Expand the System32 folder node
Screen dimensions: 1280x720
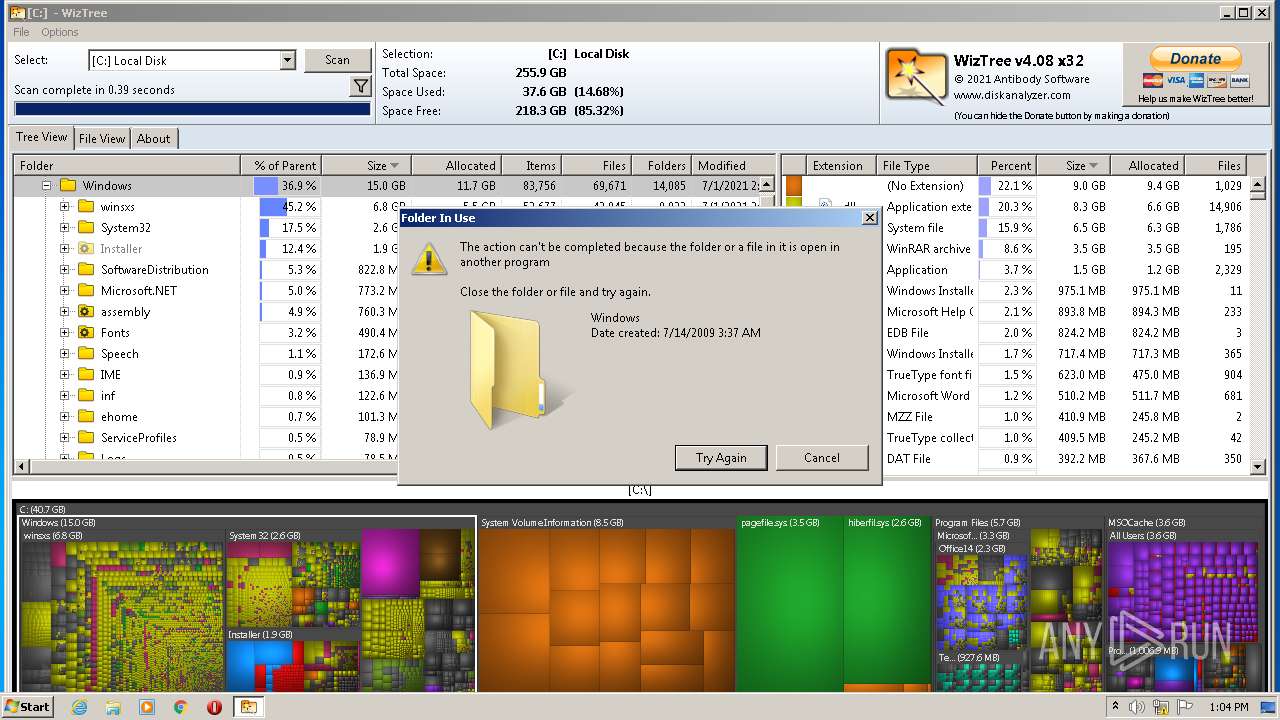pyautogui.click(x=64, y=227)
